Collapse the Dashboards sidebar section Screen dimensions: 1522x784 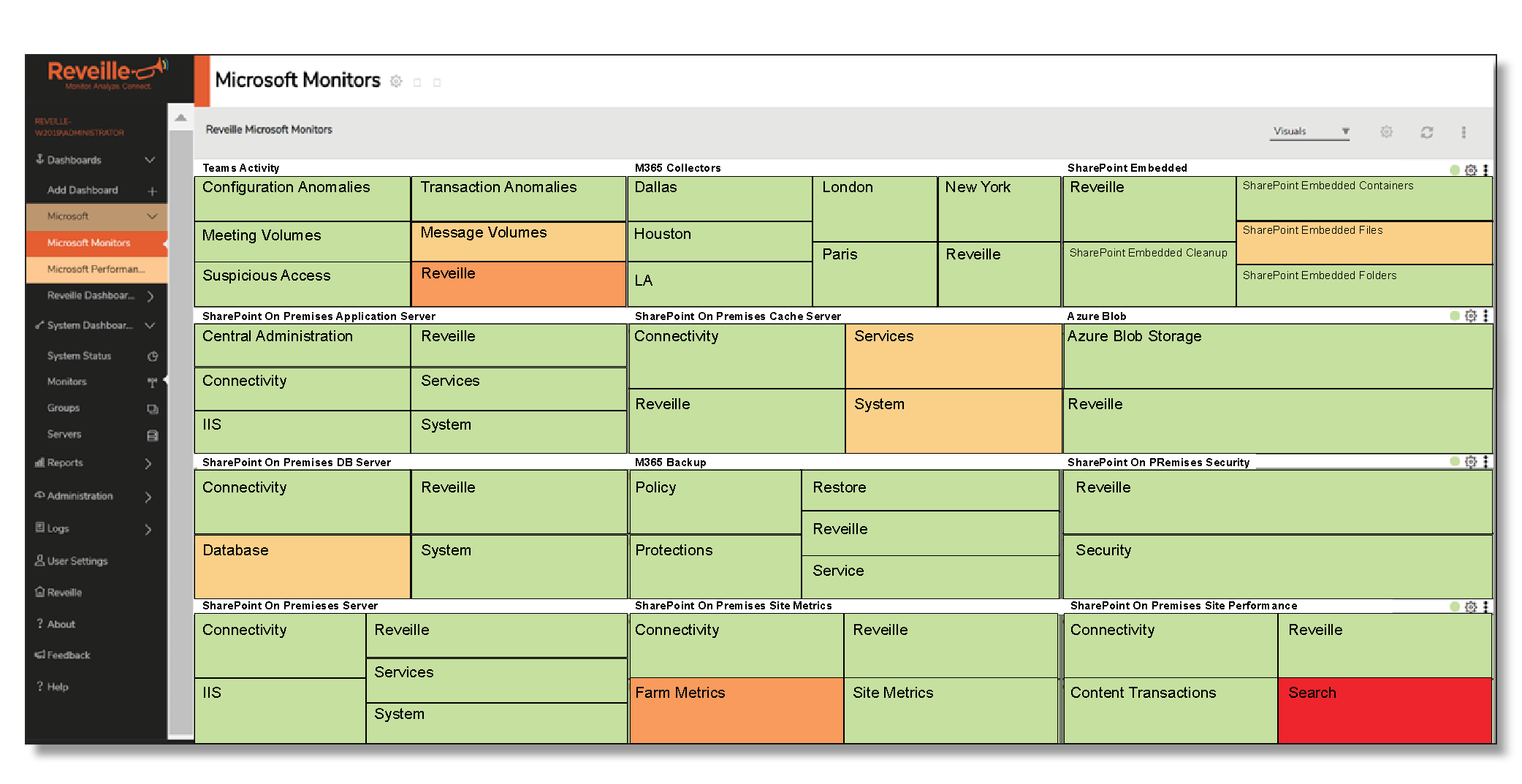tap(150, 159)
